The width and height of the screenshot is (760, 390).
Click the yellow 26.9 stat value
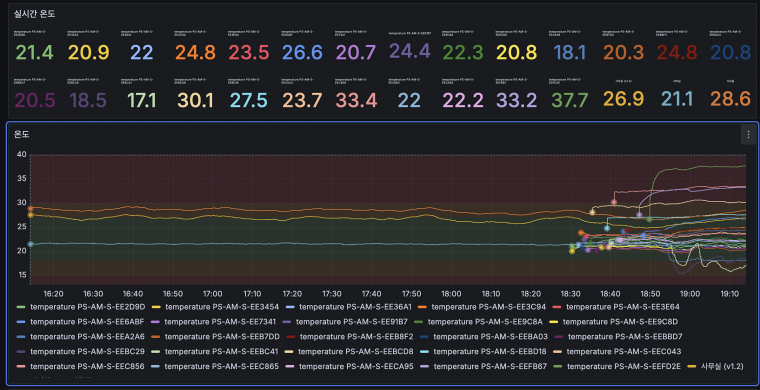[623, 98]
